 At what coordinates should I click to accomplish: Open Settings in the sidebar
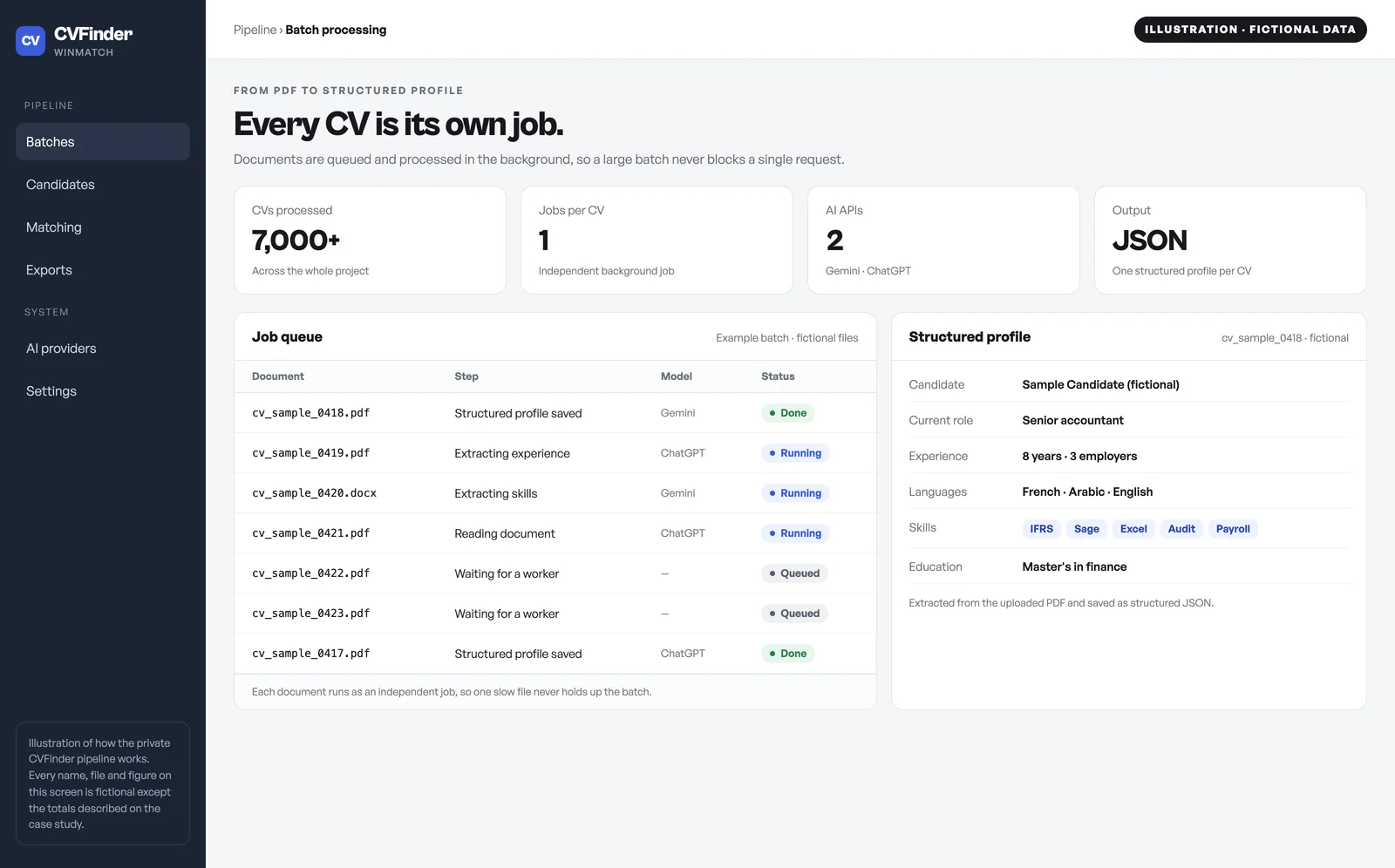coord(103,390)
